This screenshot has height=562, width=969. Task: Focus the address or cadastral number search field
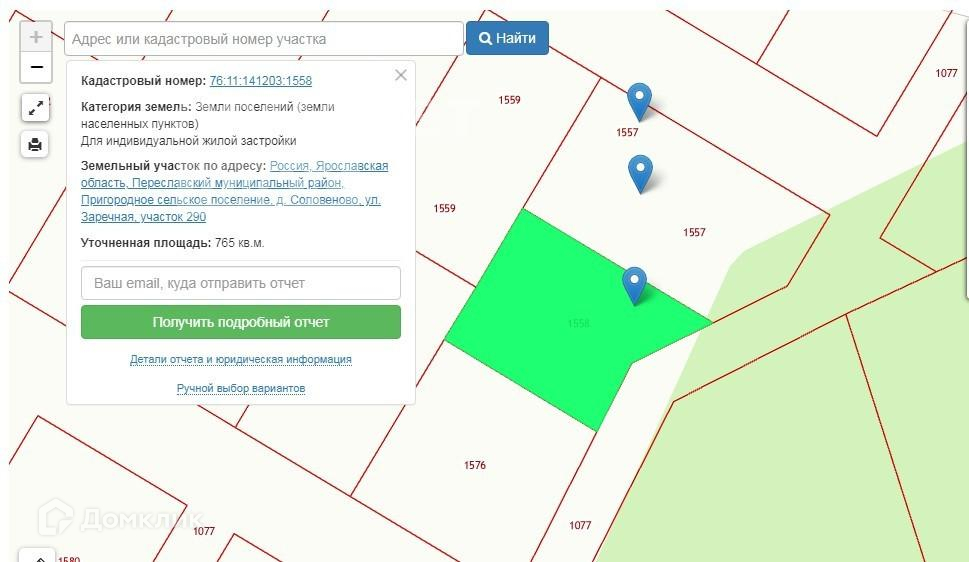pos(264,39)
